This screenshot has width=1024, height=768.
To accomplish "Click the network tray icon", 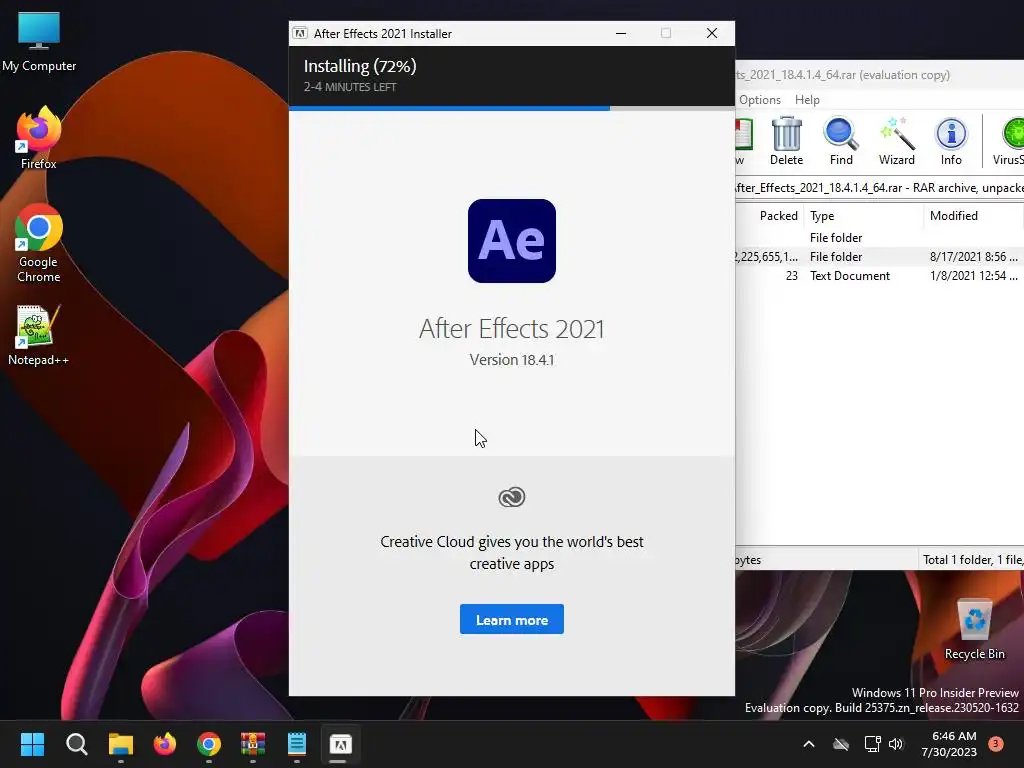I will point(872,744).
